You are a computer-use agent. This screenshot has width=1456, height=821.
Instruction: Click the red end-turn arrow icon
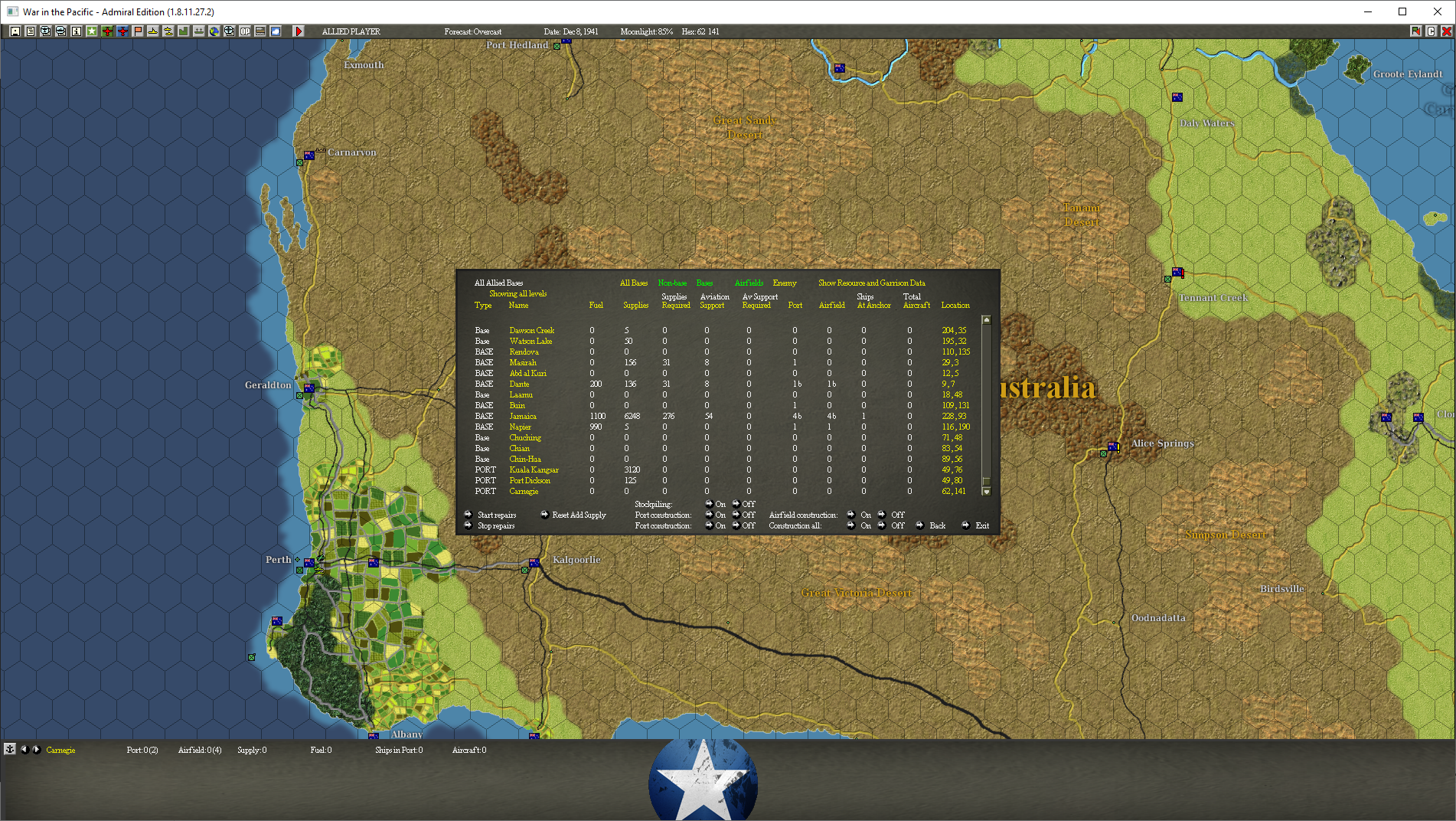click(299, 31)
